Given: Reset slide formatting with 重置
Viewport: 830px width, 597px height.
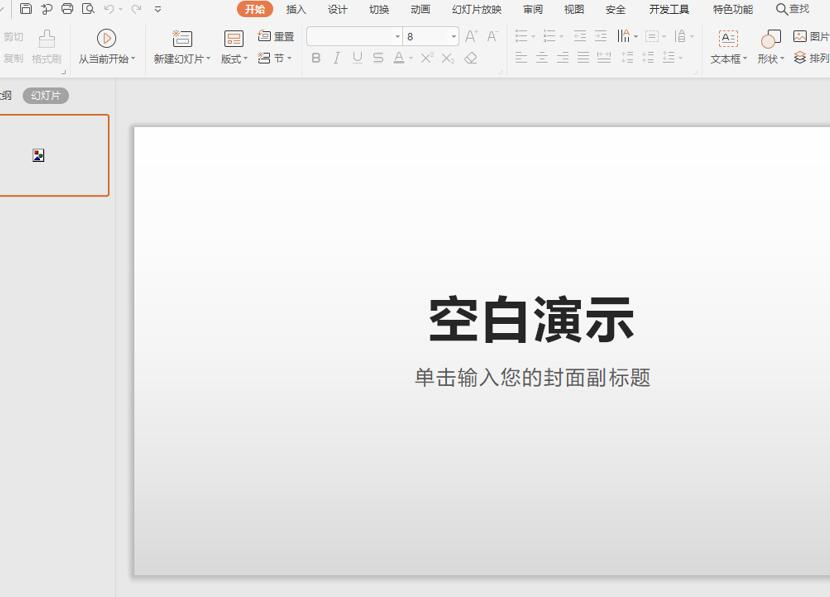Looking at the screenshot, I should 276,35.
